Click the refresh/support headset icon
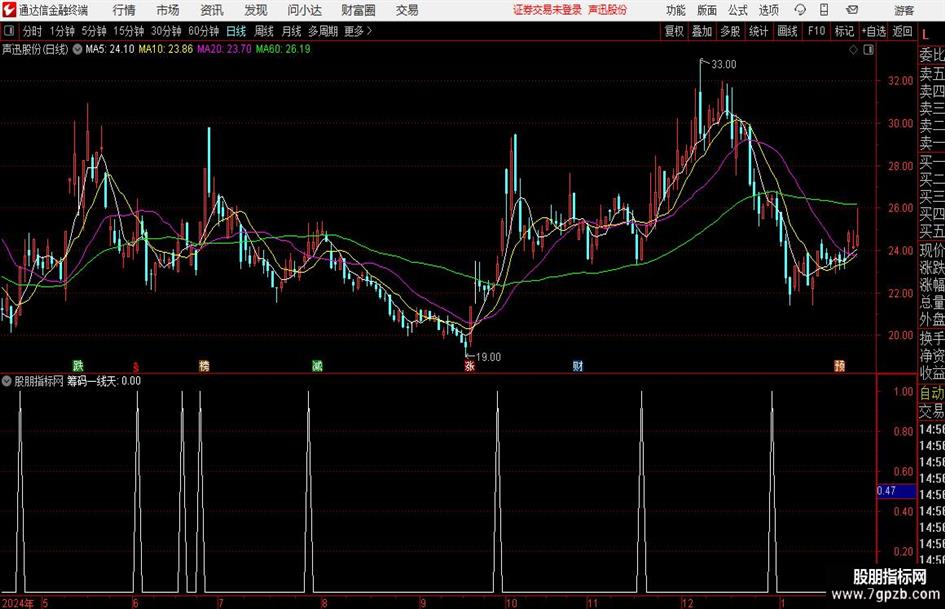The height and width of the screenshot is (609, 945). click(x=800, y=10)
